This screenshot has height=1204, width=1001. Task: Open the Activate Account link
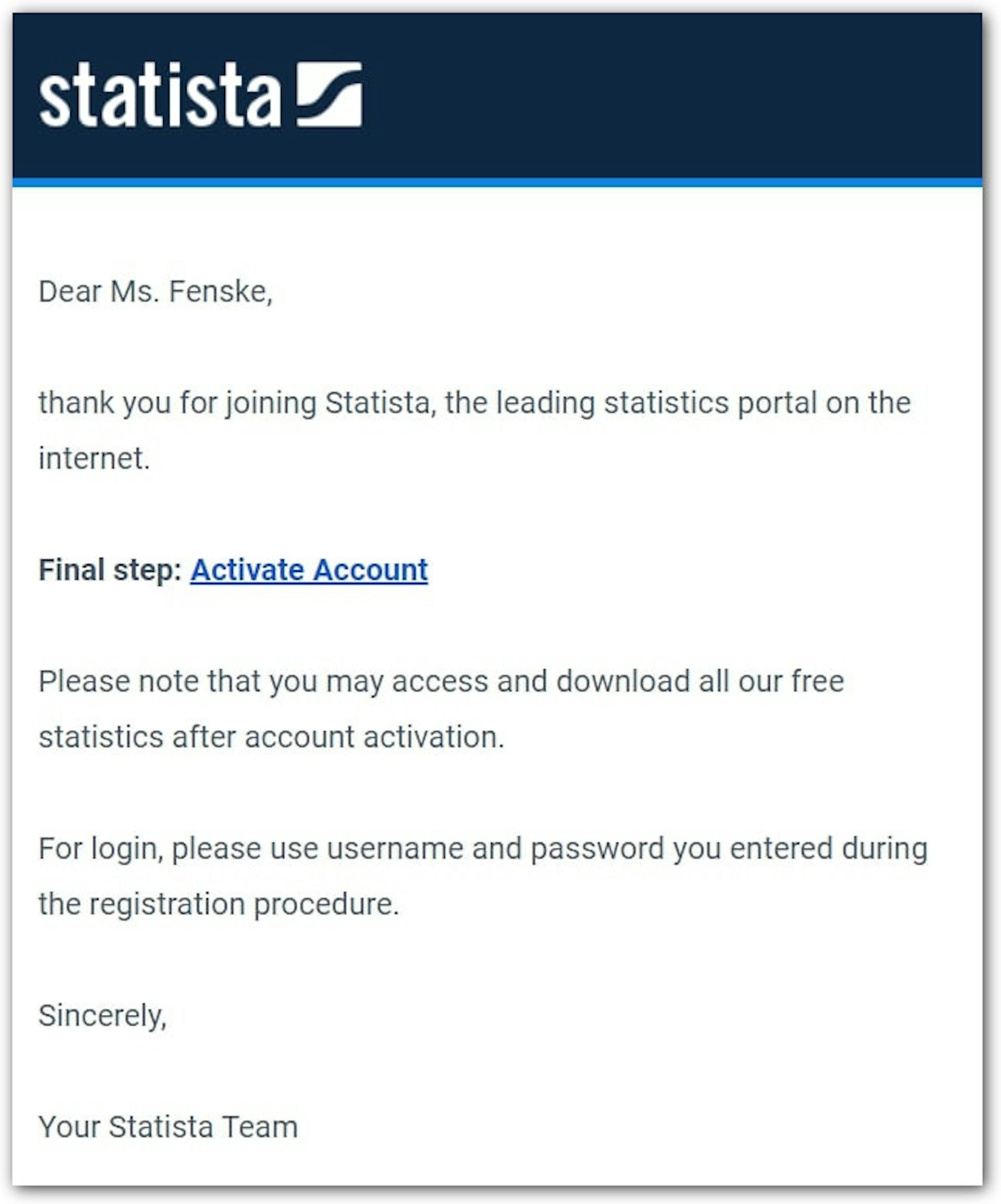309,570
